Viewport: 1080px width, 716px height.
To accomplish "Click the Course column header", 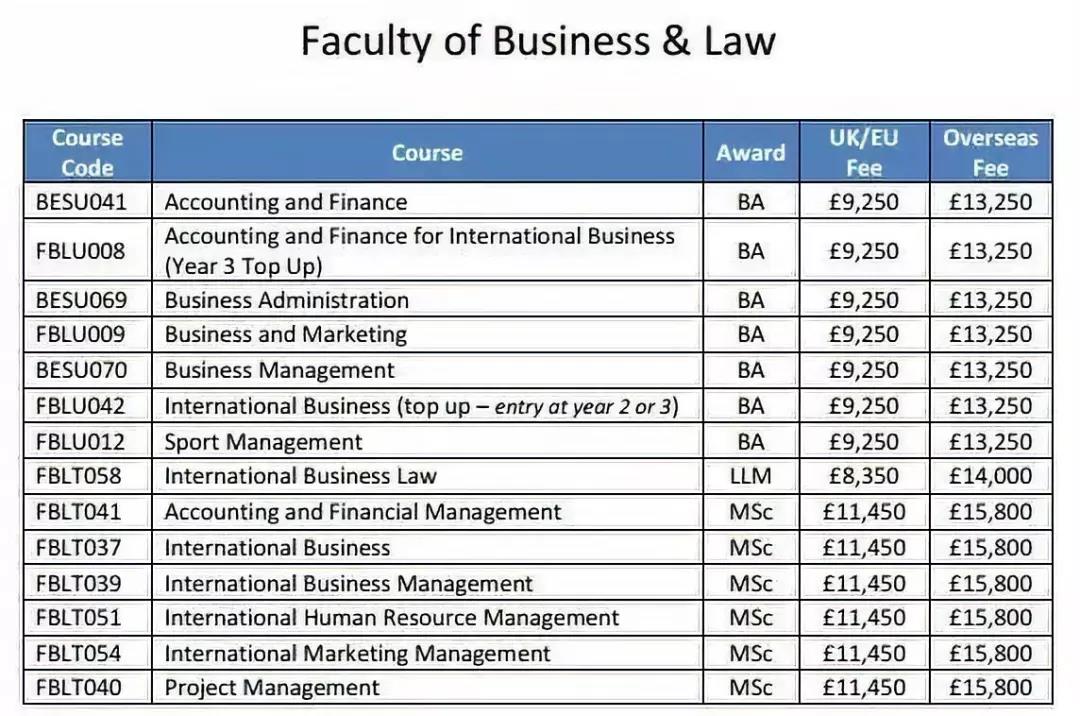I will [427, 153].
